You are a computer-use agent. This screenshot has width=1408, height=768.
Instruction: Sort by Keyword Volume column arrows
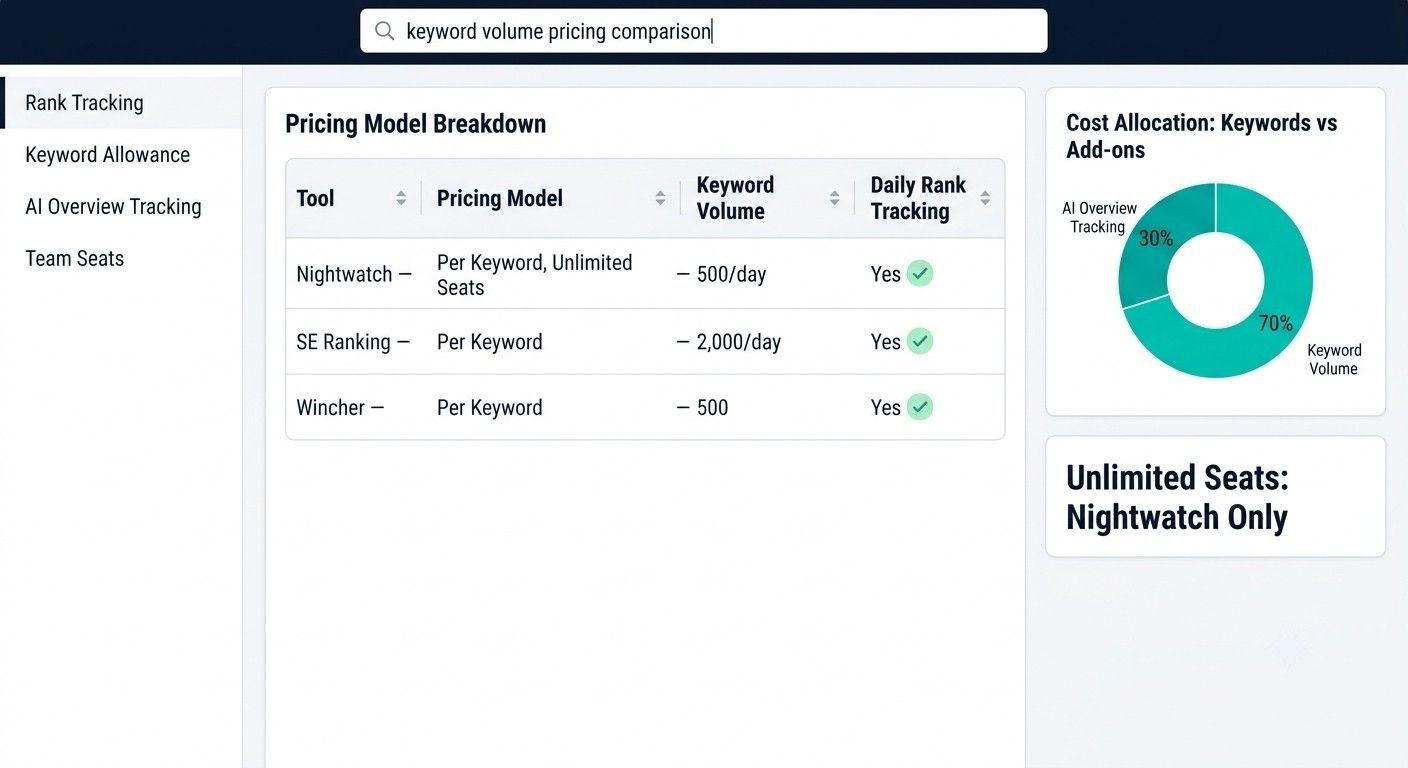tap(834, 198)
